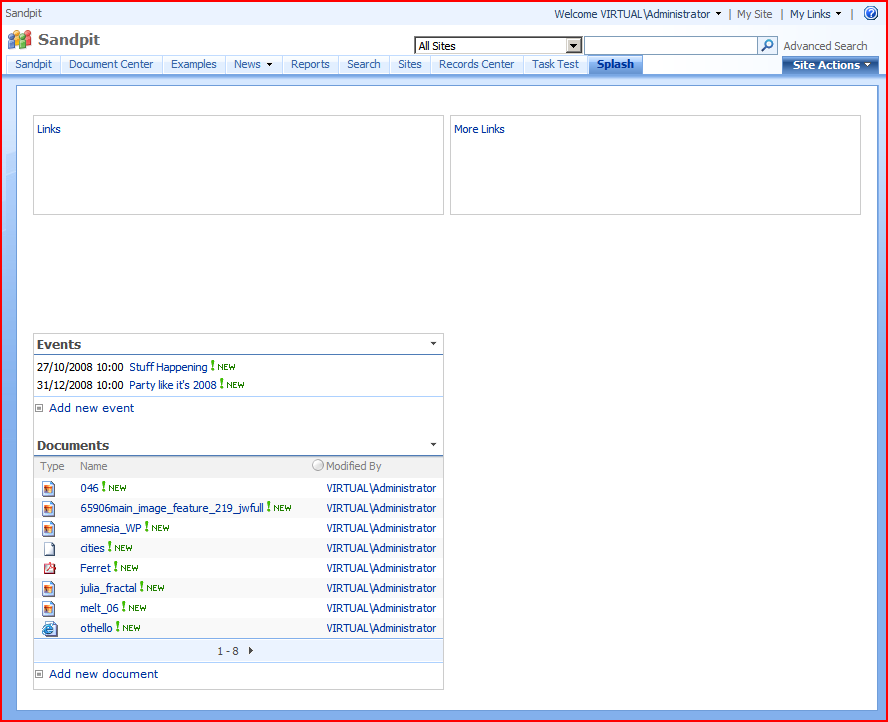Open the Documents web part menu arrow
The height and width of the screenshot is (722, 888).
pyautogui.click(x=433, y=445)
